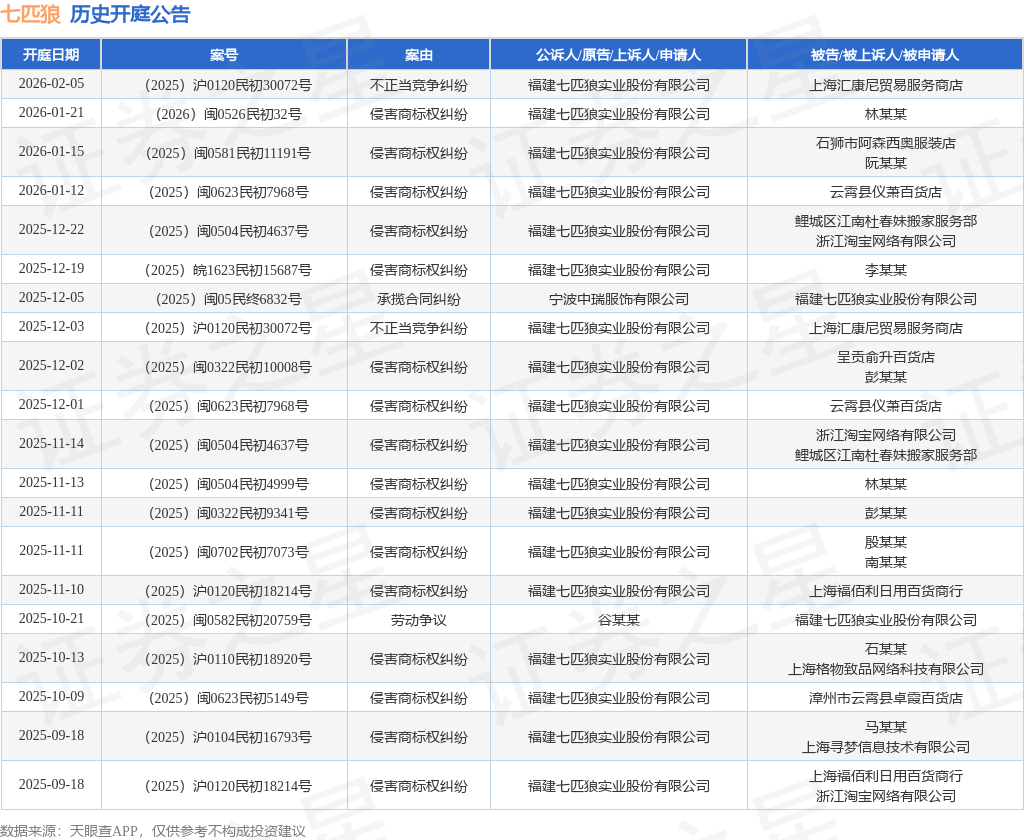Click the 数据来源 footer note
Screen dimensions: 1024x840
[153, 831]
